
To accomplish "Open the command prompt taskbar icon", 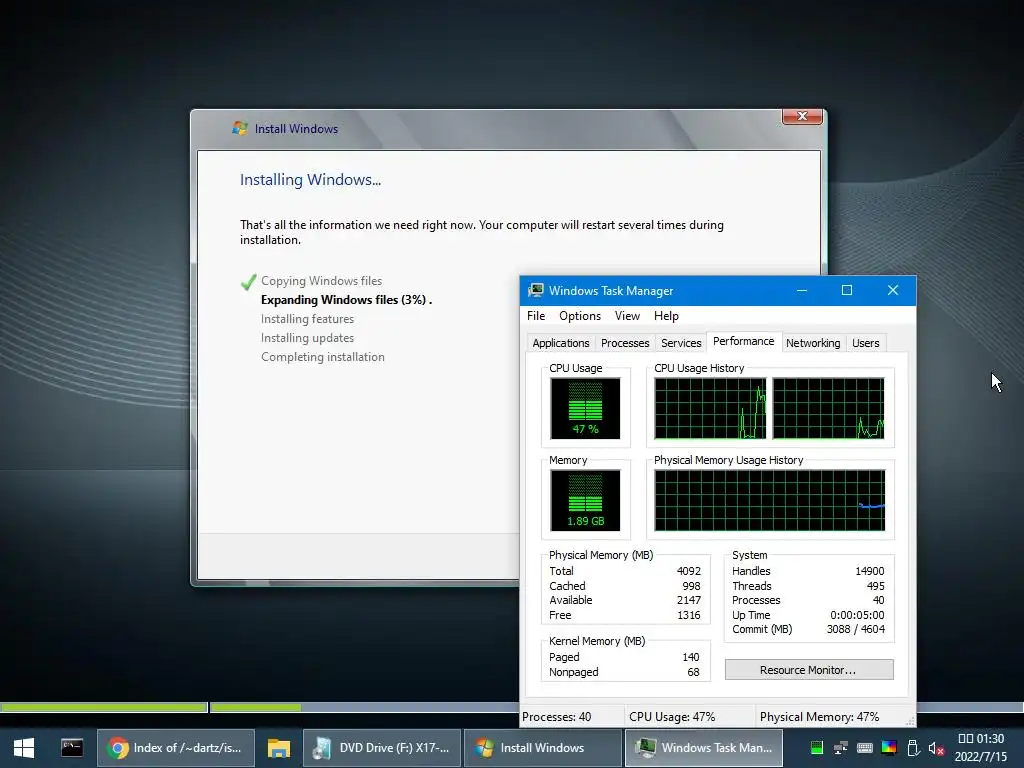I will pyautogui.click(x=72, y=748).
